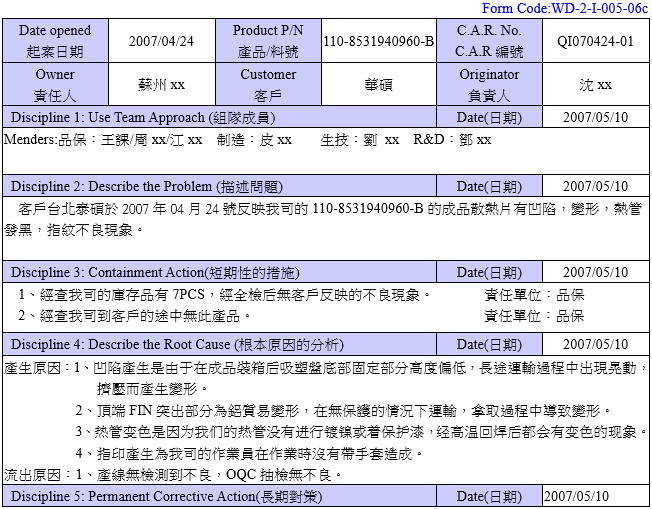Click the Owner label cell
652x509 pixels.
(55, 85)
